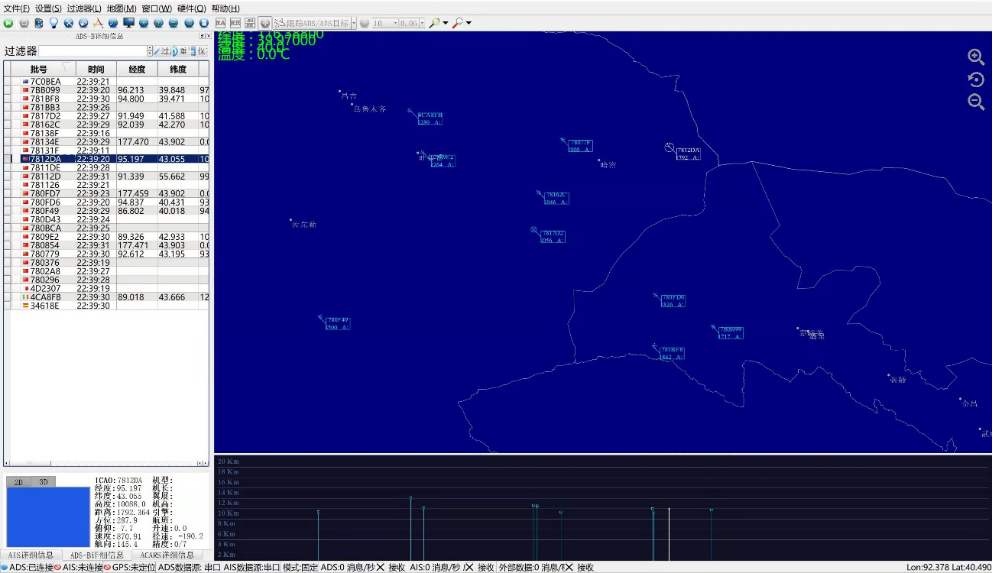Click the light bulb toolbar icon

[x=53, y=22]
